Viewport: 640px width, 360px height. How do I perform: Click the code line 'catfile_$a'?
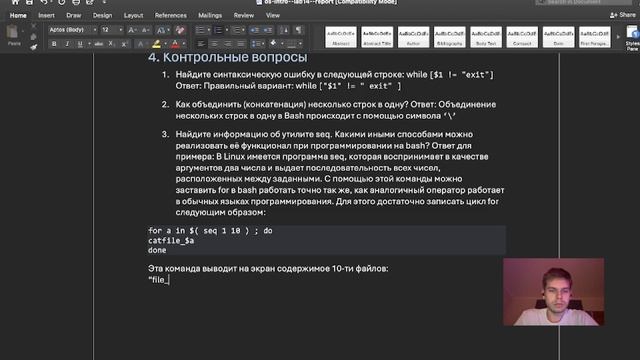(171, 241)
